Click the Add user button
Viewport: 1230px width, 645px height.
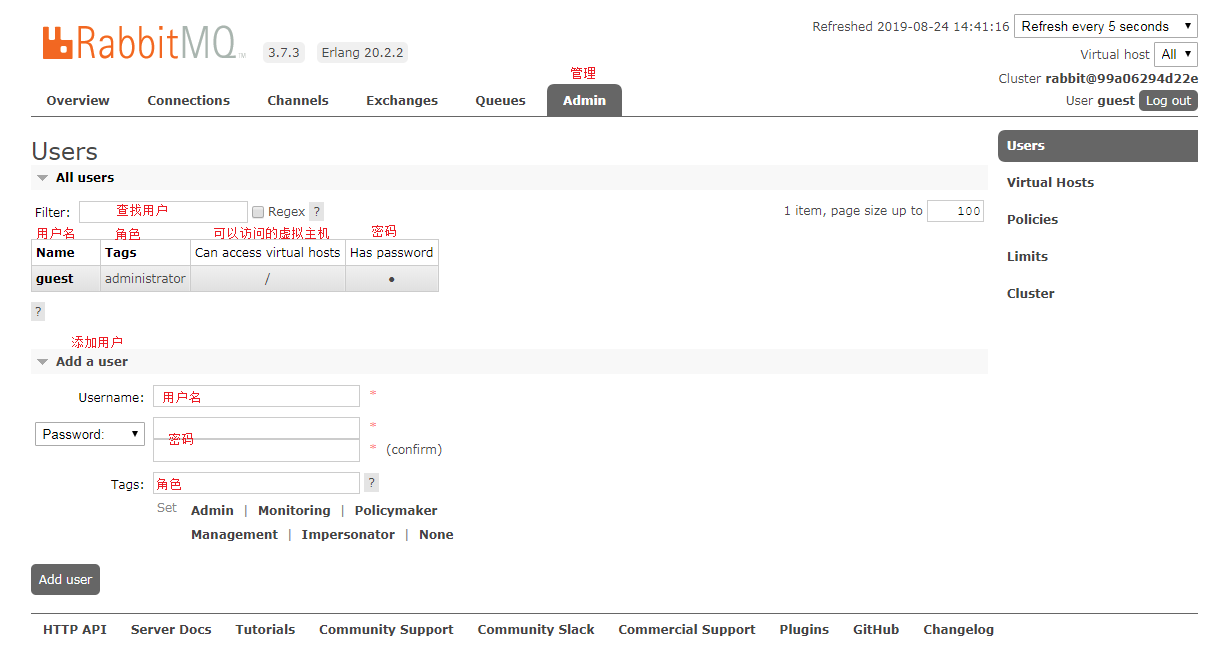pos(65,579)
